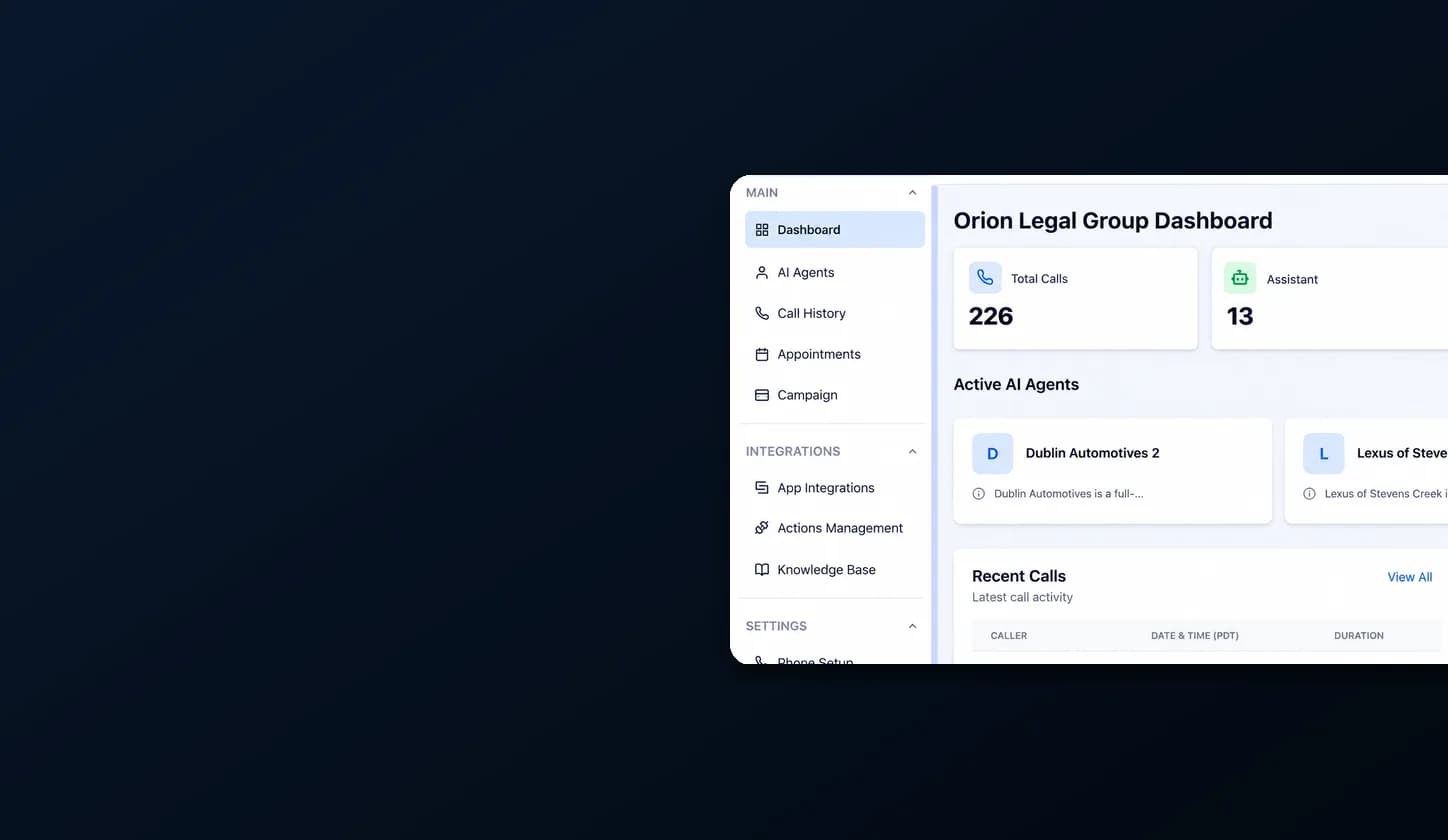Click the App Integrations icon
Viewport: 1448px width, 840px height.
coord(762,488)
